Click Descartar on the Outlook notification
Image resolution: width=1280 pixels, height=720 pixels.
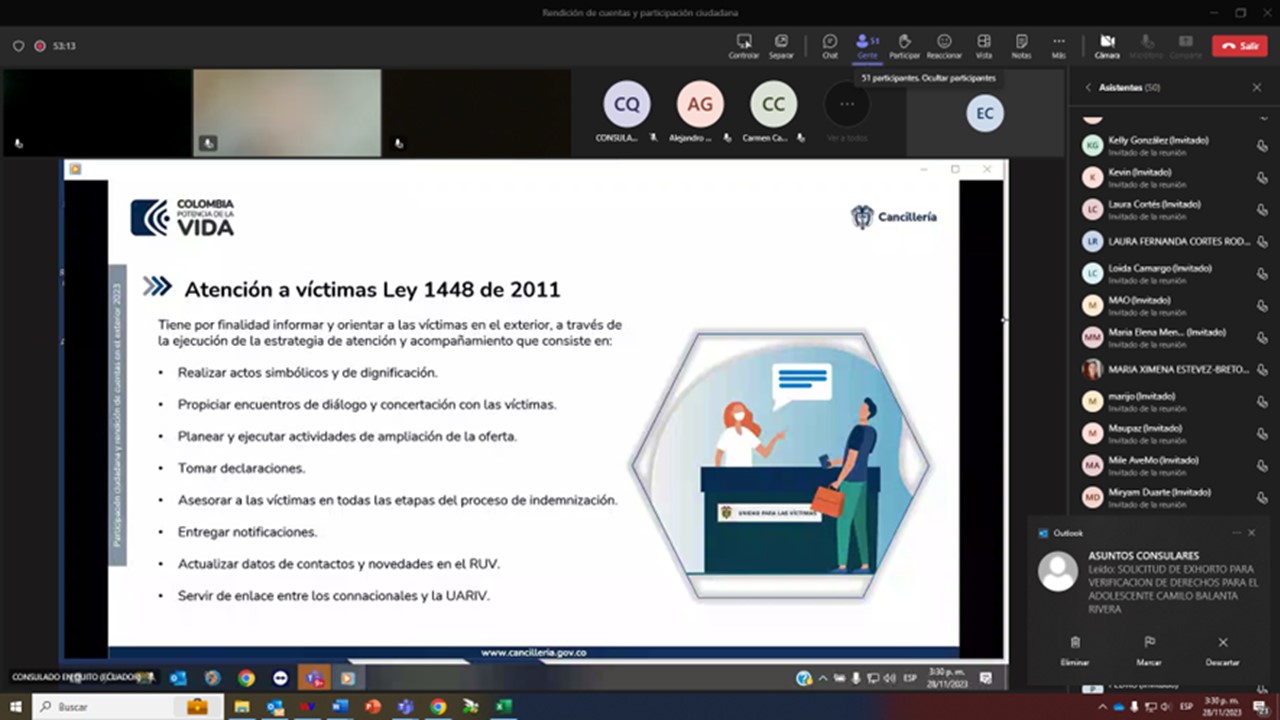(x=1222, y=650)
